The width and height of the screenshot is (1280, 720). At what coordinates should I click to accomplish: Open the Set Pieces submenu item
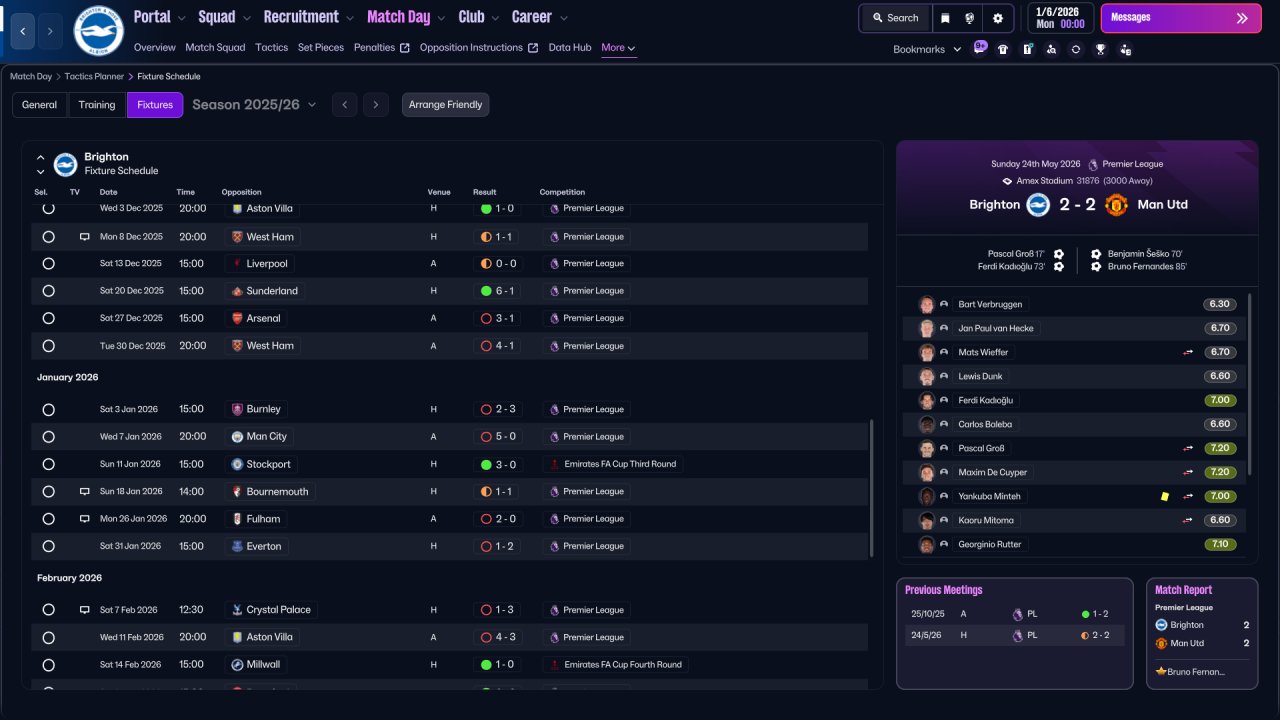[x=321, y=47]
